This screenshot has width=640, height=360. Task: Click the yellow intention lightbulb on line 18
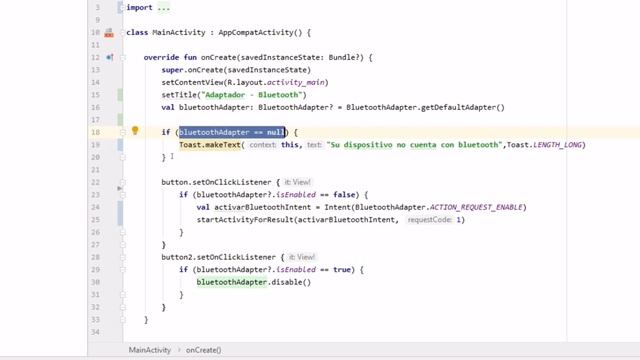(135, 131)
